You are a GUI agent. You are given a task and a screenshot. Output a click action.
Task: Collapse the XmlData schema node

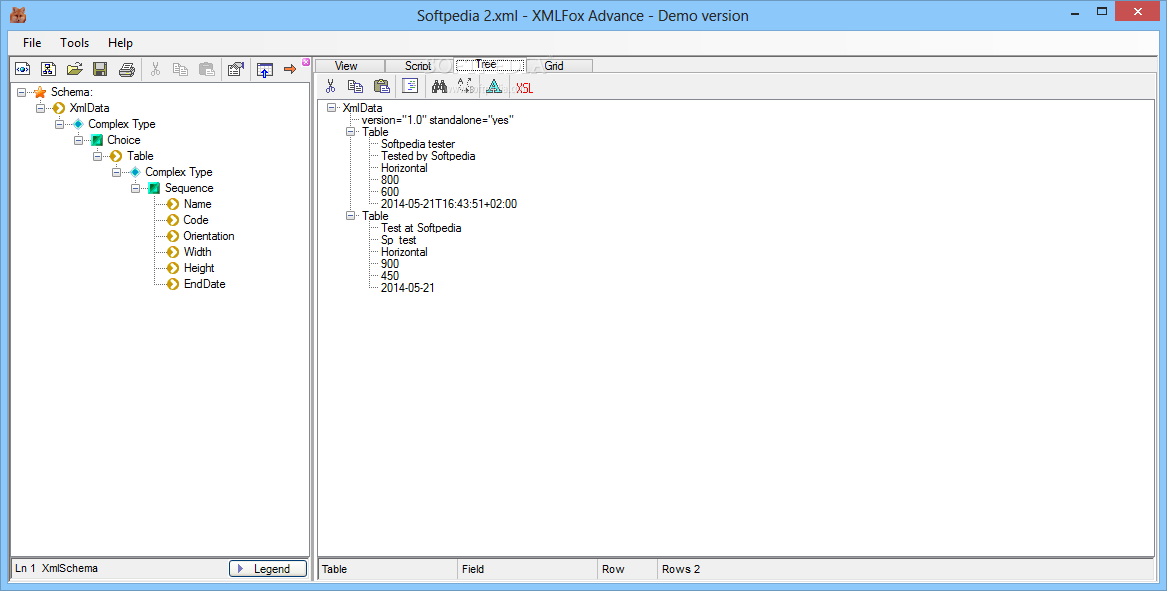40,108
